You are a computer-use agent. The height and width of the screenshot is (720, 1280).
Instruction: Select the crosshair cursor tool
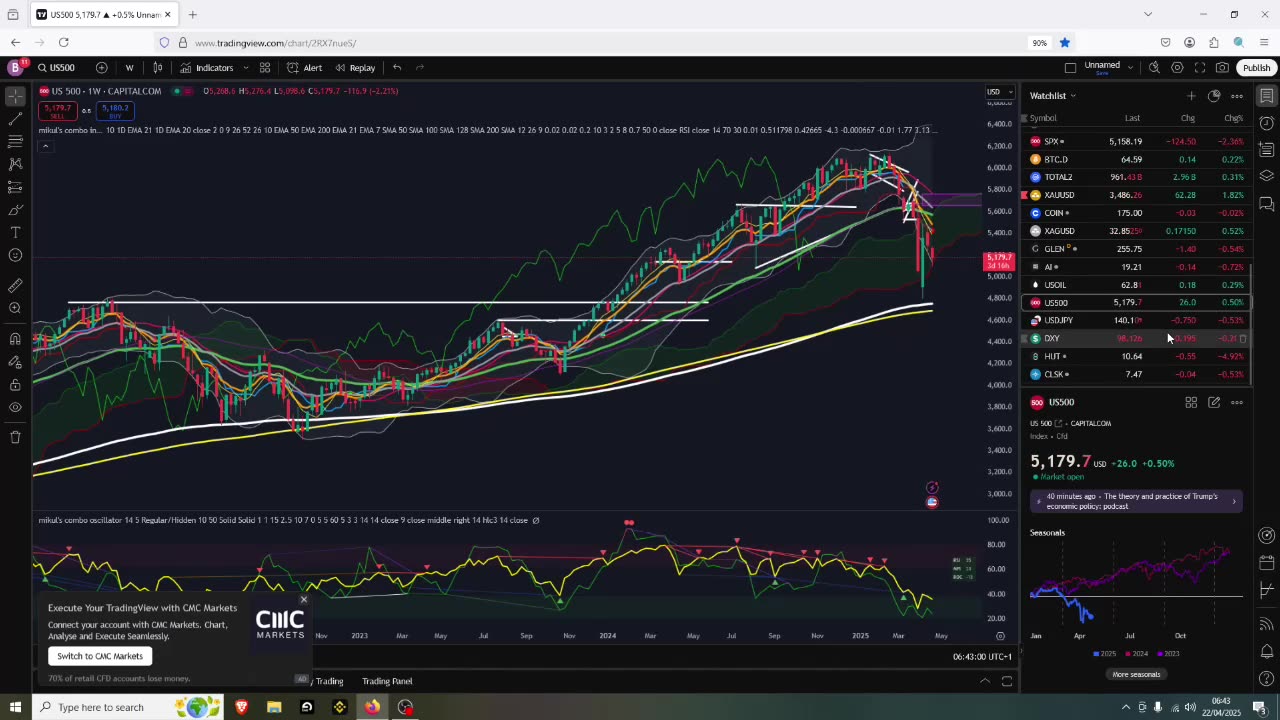(15, 97)
